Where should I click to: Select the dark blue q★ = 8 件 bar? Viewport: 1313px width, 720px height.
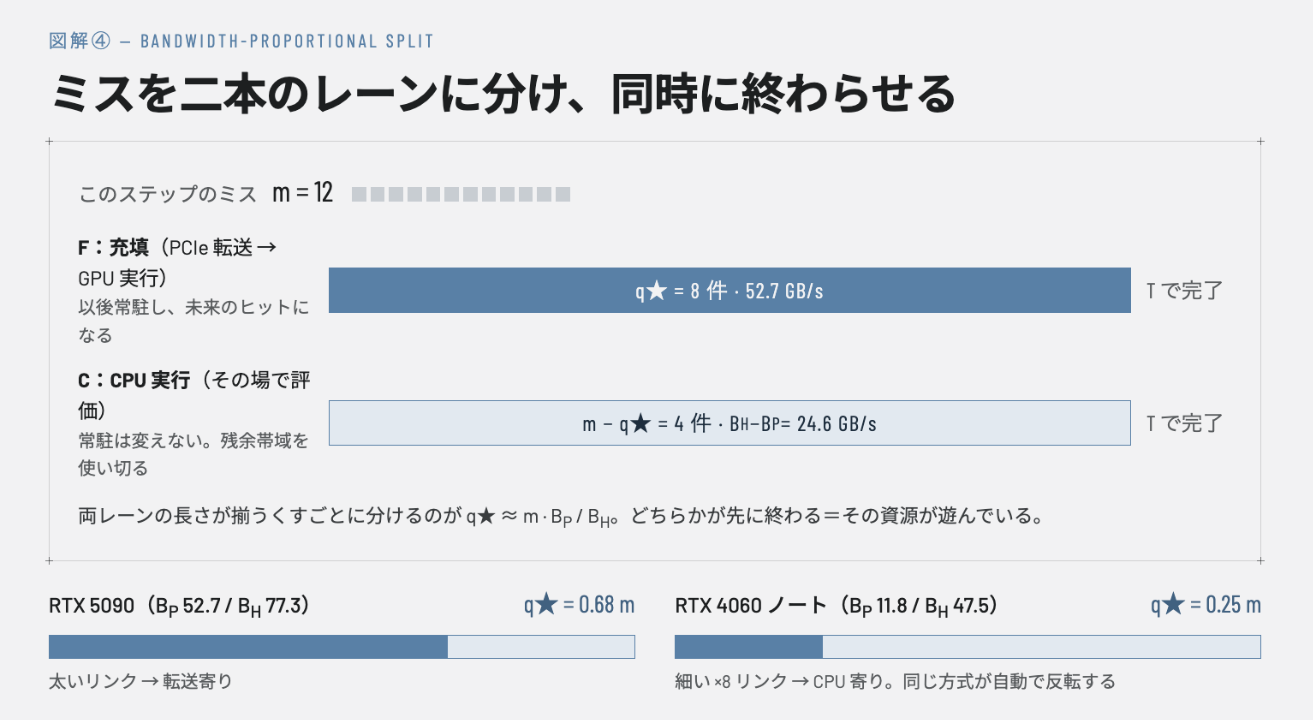click(x=730, y=290)
